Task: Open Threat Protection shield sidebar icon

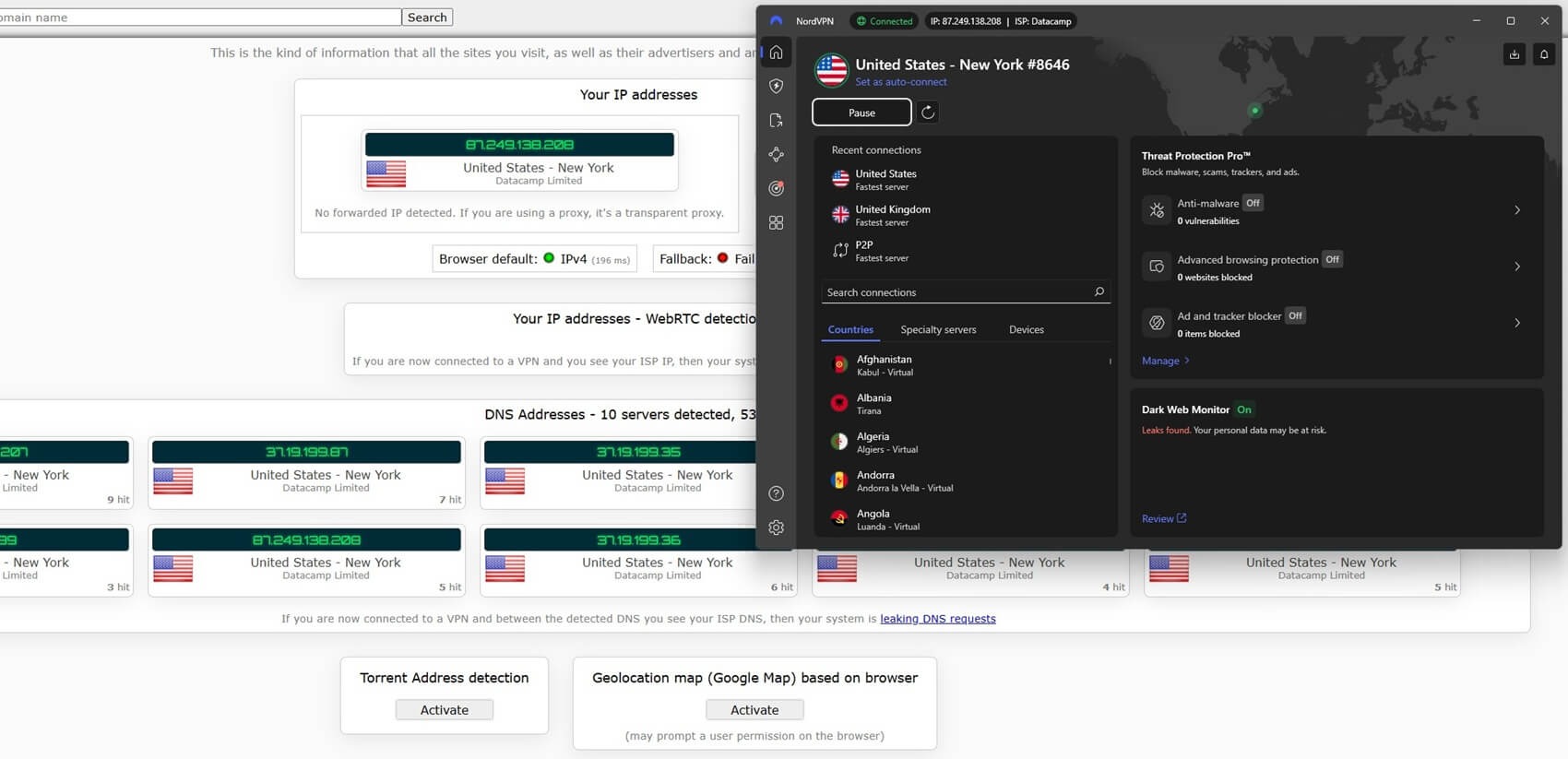Action: 776,86
